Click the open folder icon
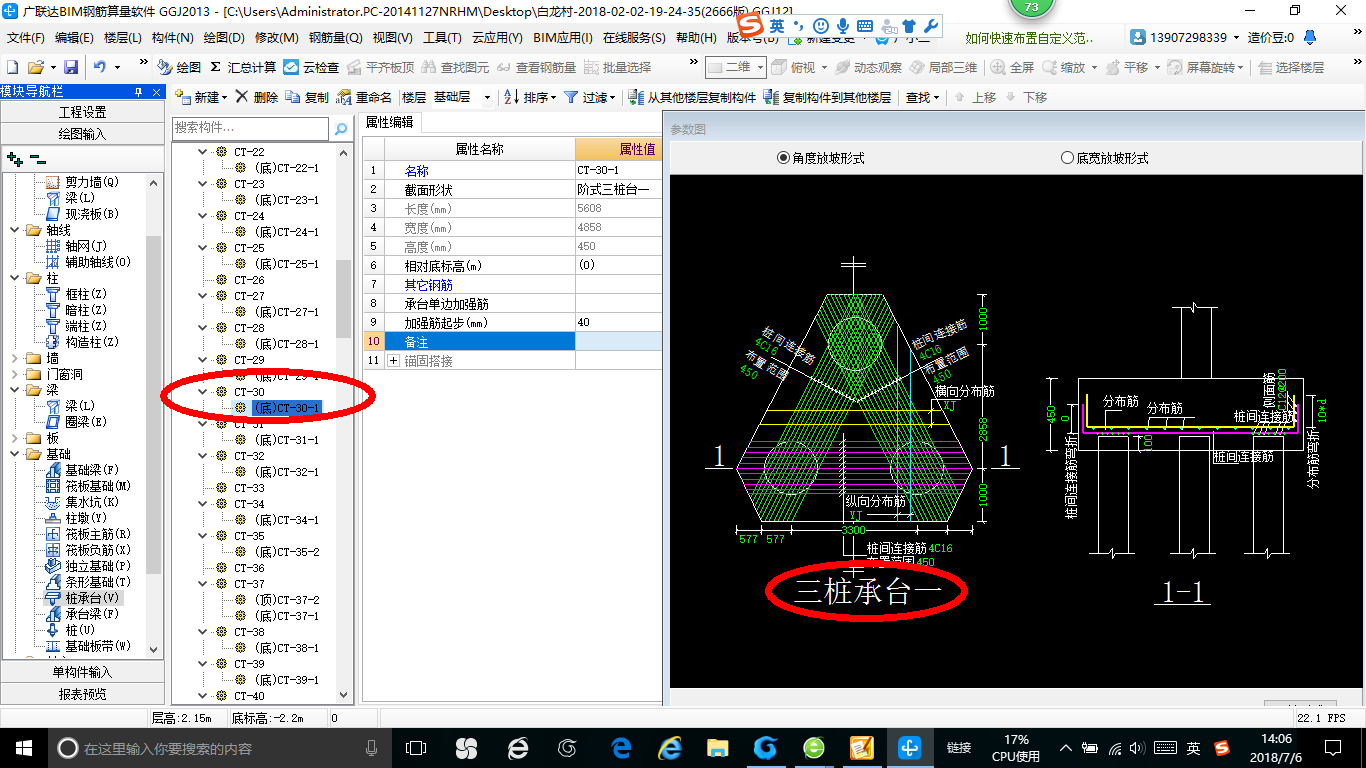The height and width of the screenshot is (768, 1366). [x=35, y=67]
